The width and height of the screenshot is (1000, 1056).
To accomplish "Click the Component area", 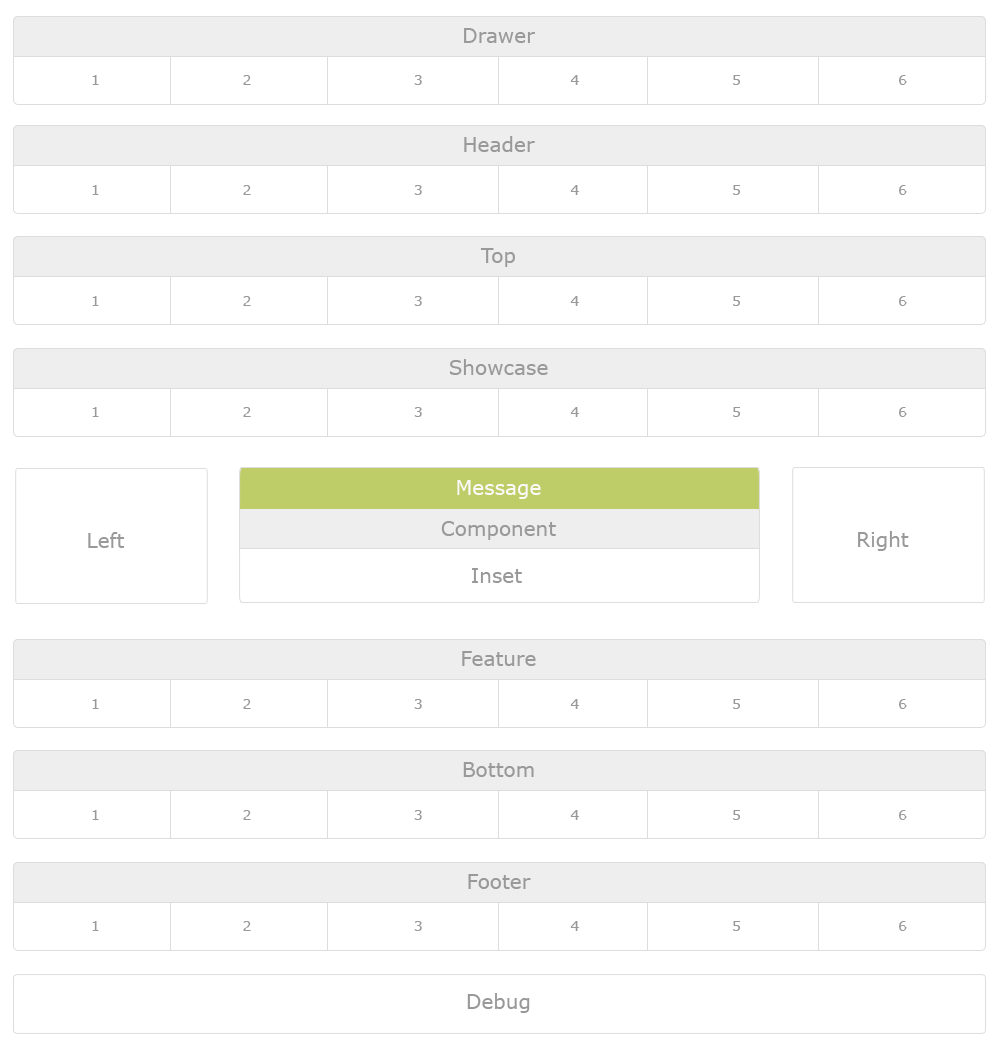I will click(498, 530).
